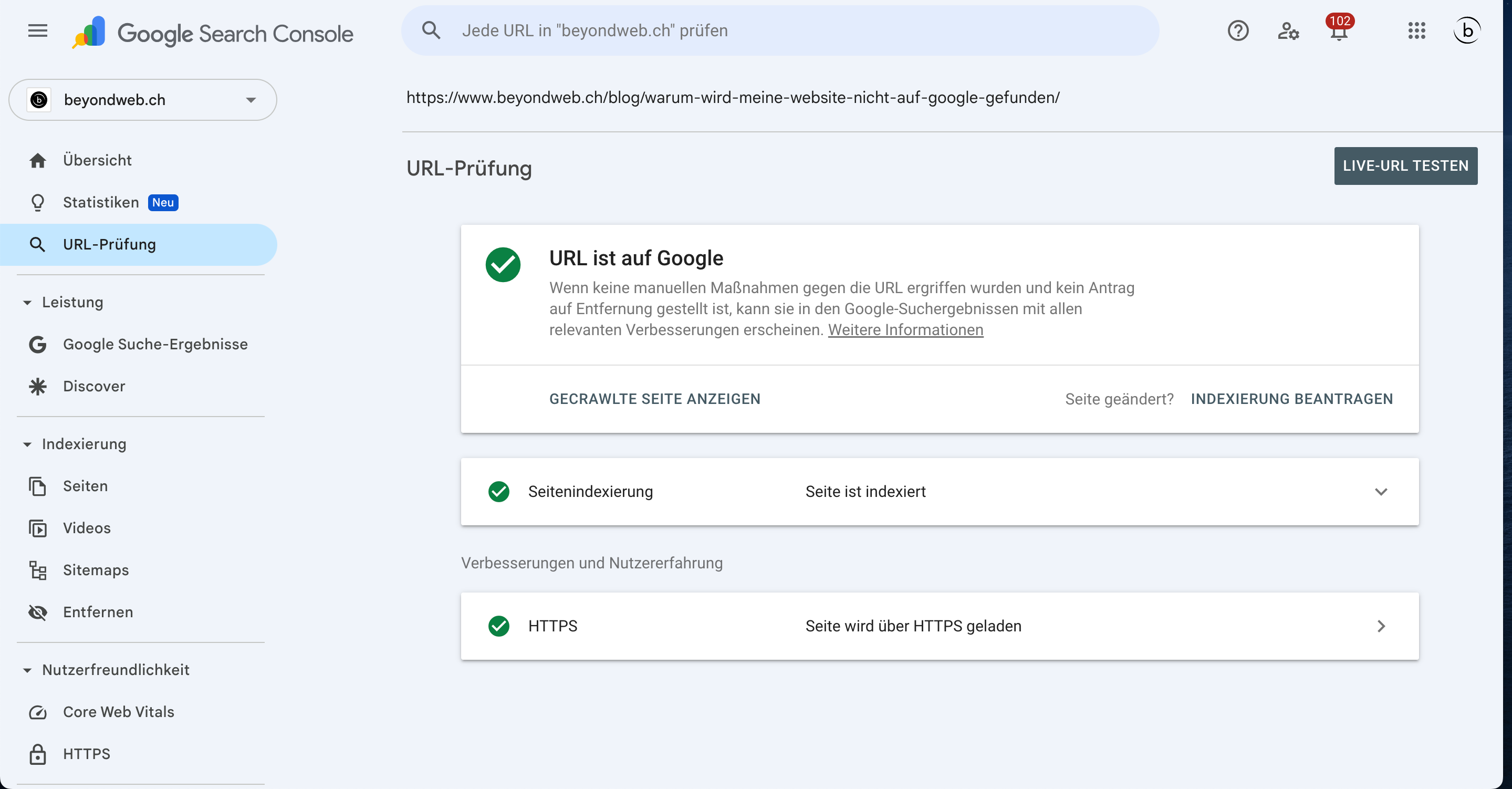Click green checkmark in the HTTPS row
Screen dimensions: 1512x789
tap(499, 626)
